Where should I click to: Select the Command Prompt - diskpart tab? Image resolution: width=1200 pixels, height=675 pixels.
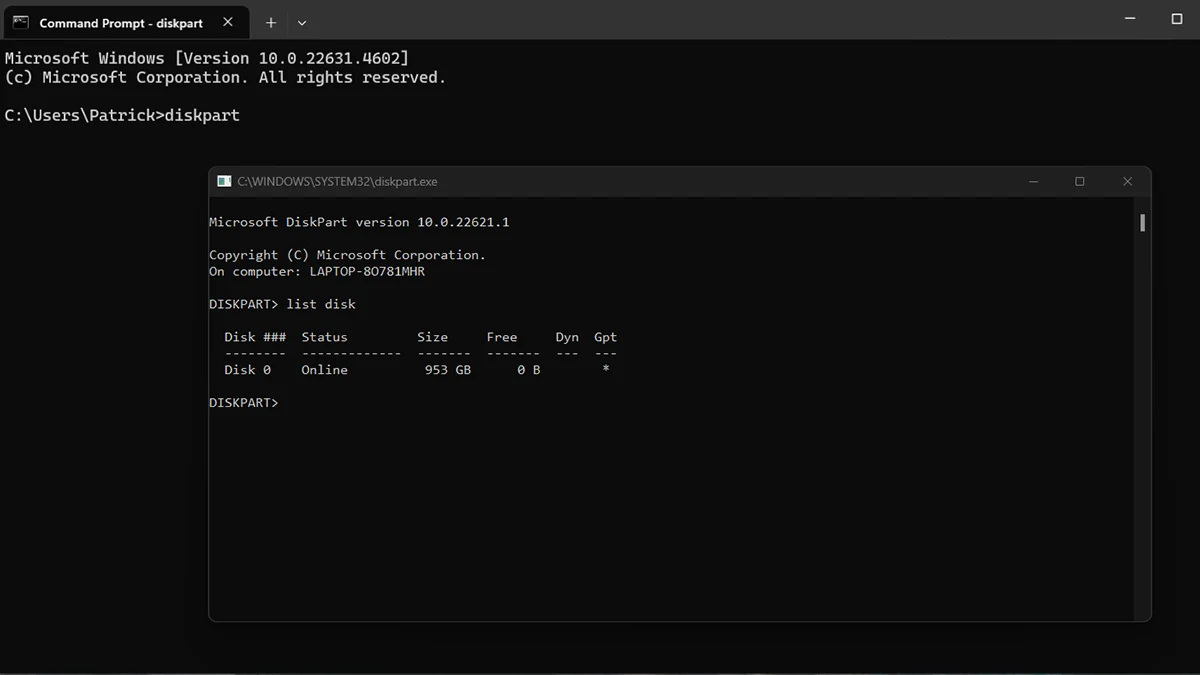pos(125,22)
